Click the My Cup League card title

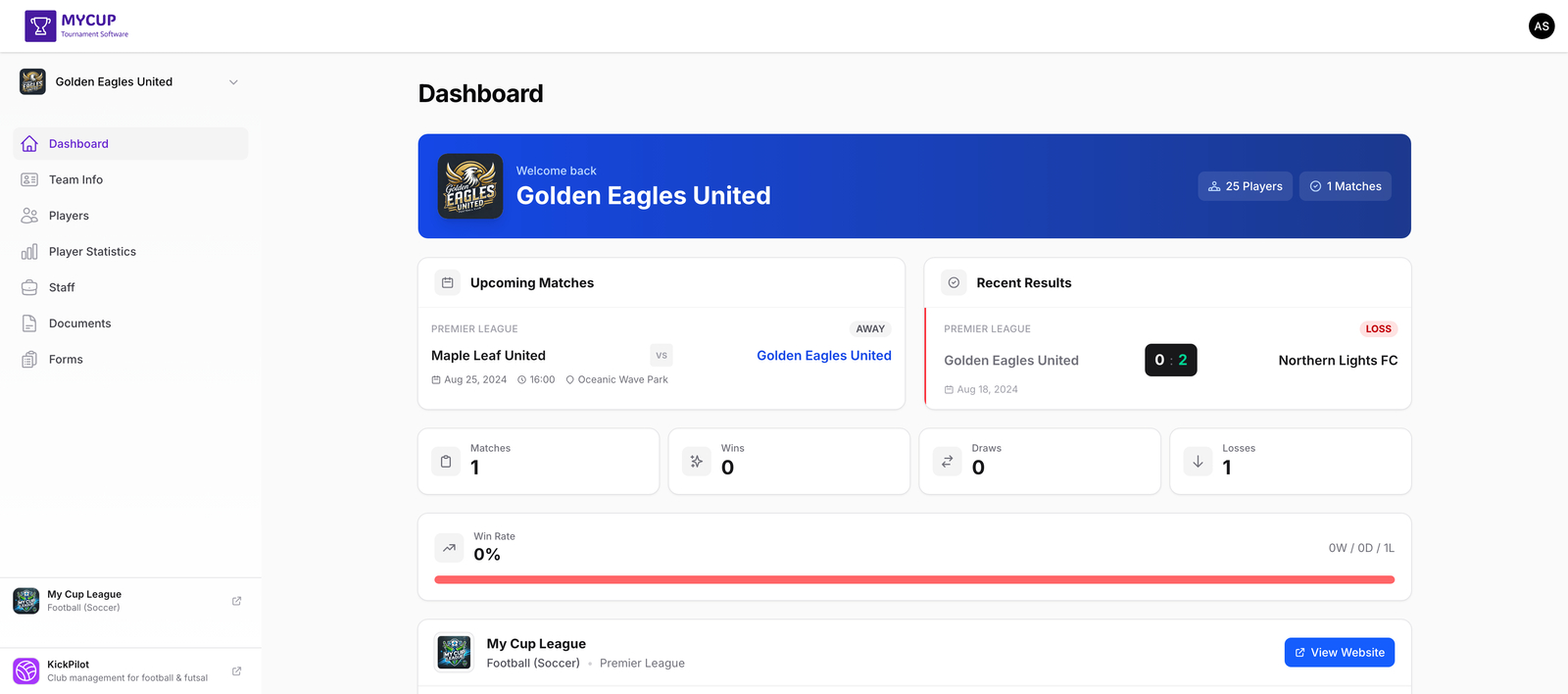(x=536, y=644)
